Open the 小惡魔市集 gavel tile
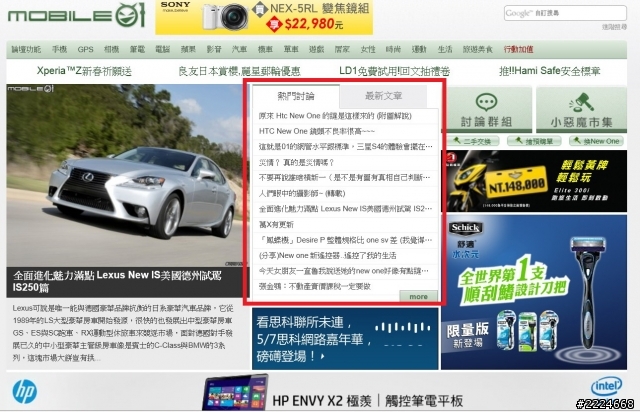 581,109
